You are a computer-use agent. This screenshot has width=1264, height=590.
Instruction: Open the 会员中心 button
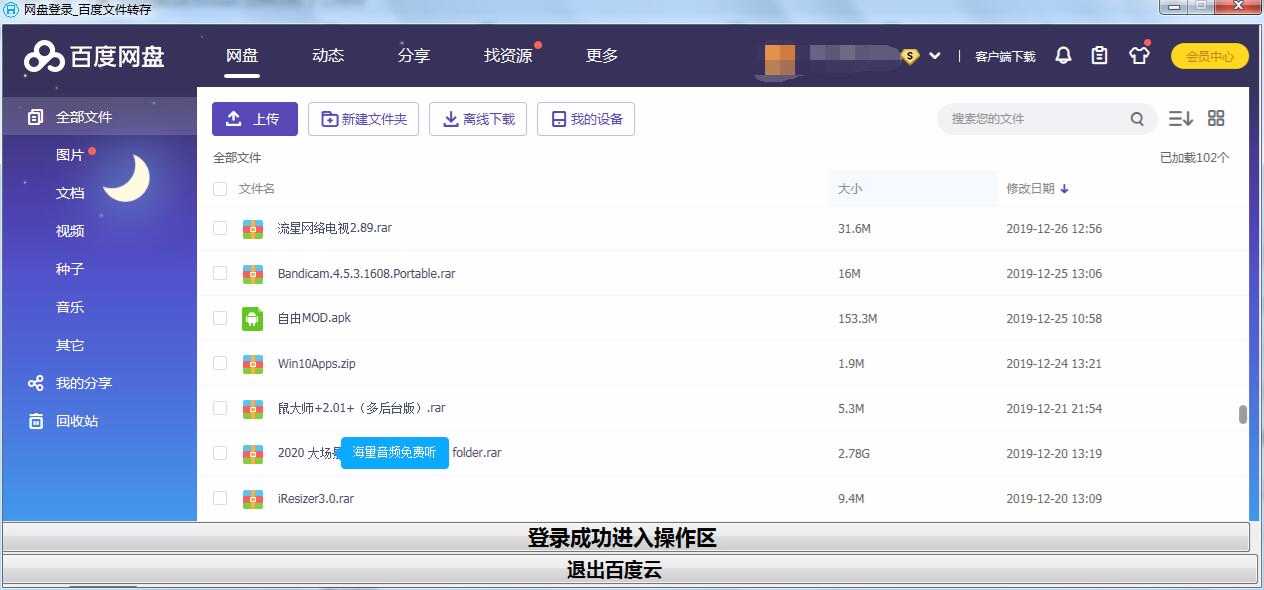coord(1210,56)
